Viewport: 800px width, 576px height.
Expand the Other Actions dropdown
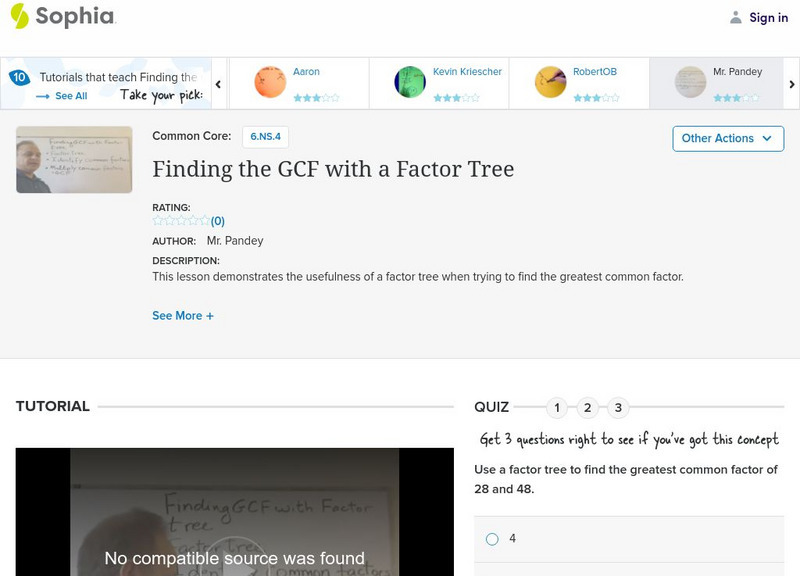[728, 139]
